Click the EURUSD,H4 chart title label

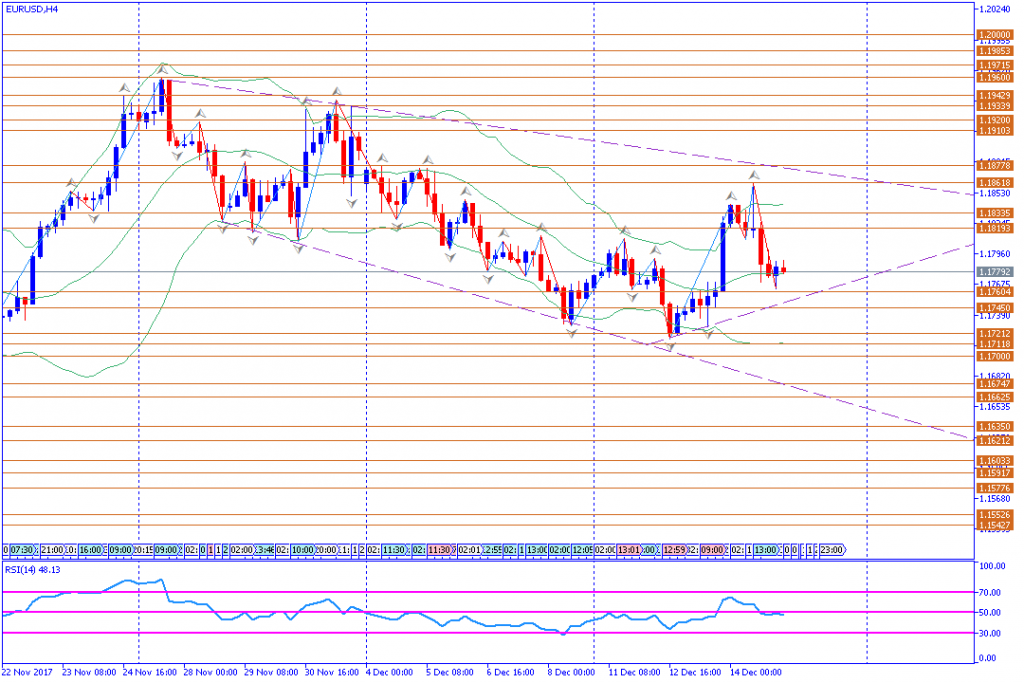click(31, 8)
